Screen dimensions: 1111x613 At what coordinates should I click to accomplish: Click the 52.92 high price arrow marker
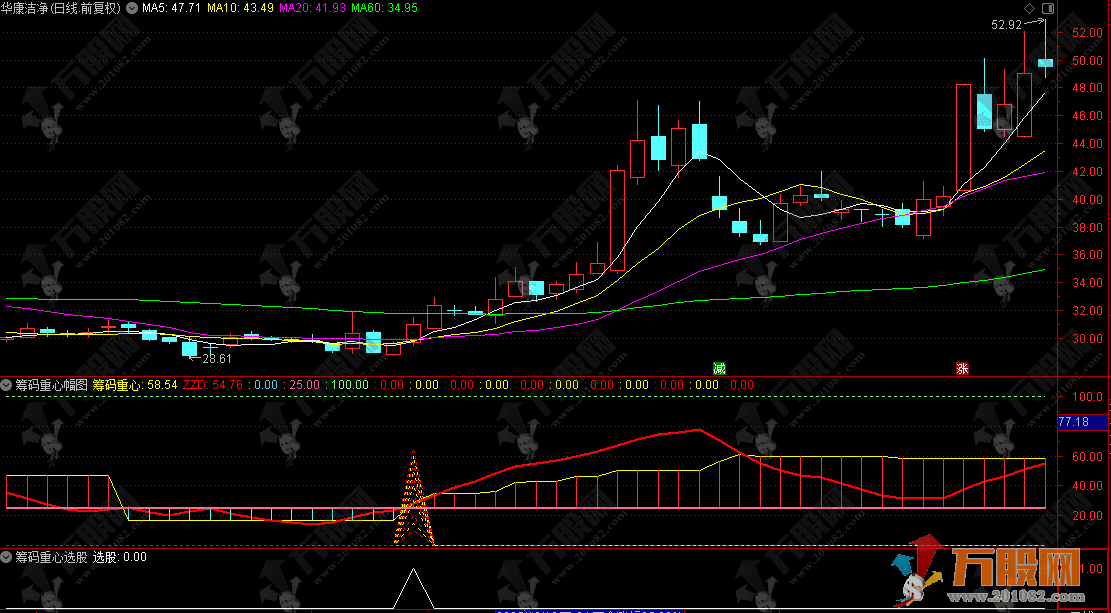tap(1042, 22)
